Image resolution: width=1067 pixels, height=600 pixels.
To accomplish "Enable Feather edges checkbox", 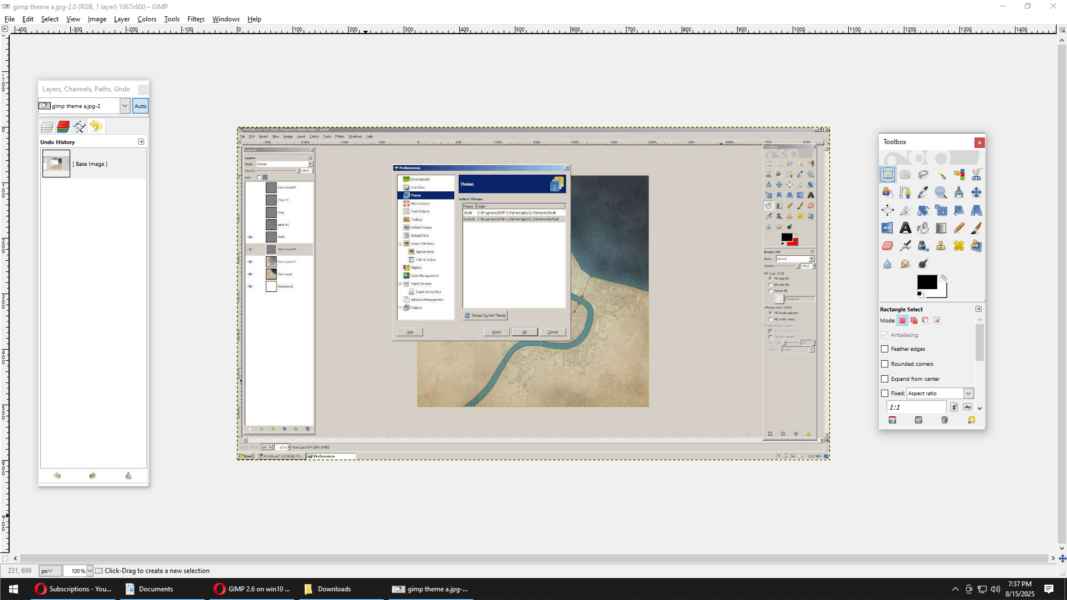I will click(x=885, y=348).
